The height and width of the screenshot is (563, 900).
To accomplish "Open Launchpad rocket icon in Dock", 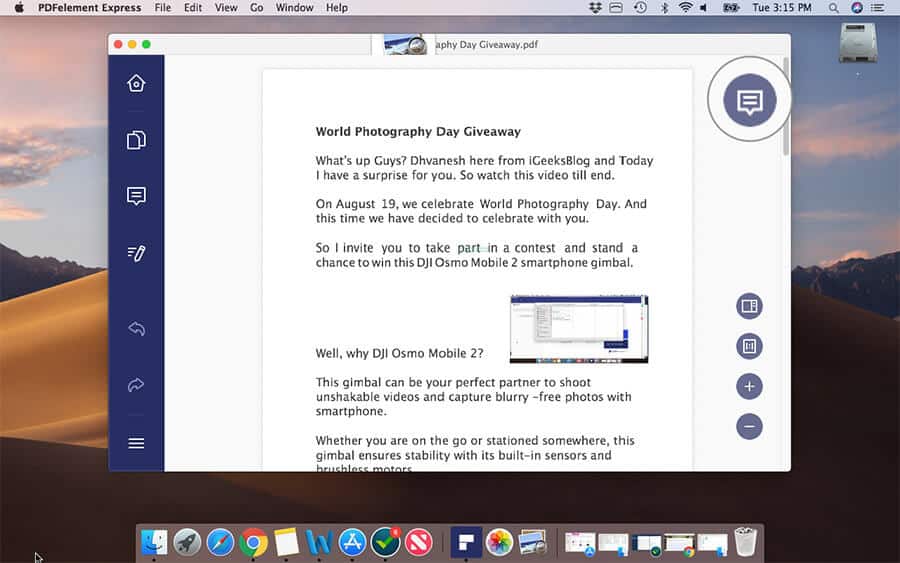I will point(187,542).
